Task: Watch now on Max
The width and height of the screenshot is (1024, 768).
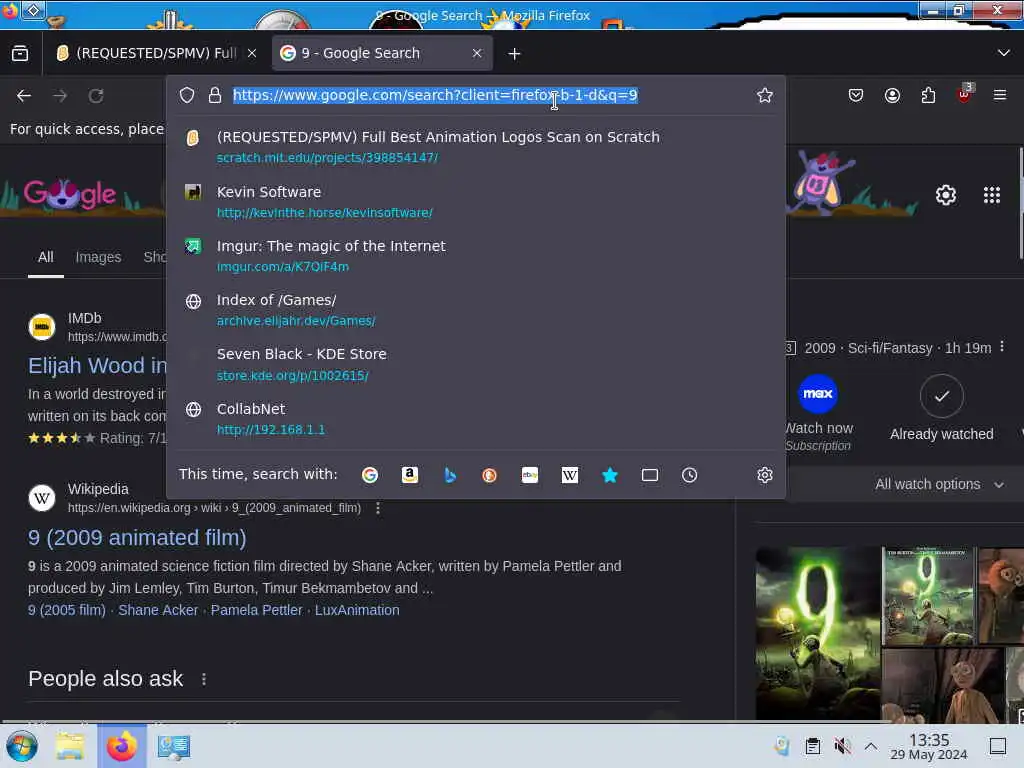Action: coord(818,411)
